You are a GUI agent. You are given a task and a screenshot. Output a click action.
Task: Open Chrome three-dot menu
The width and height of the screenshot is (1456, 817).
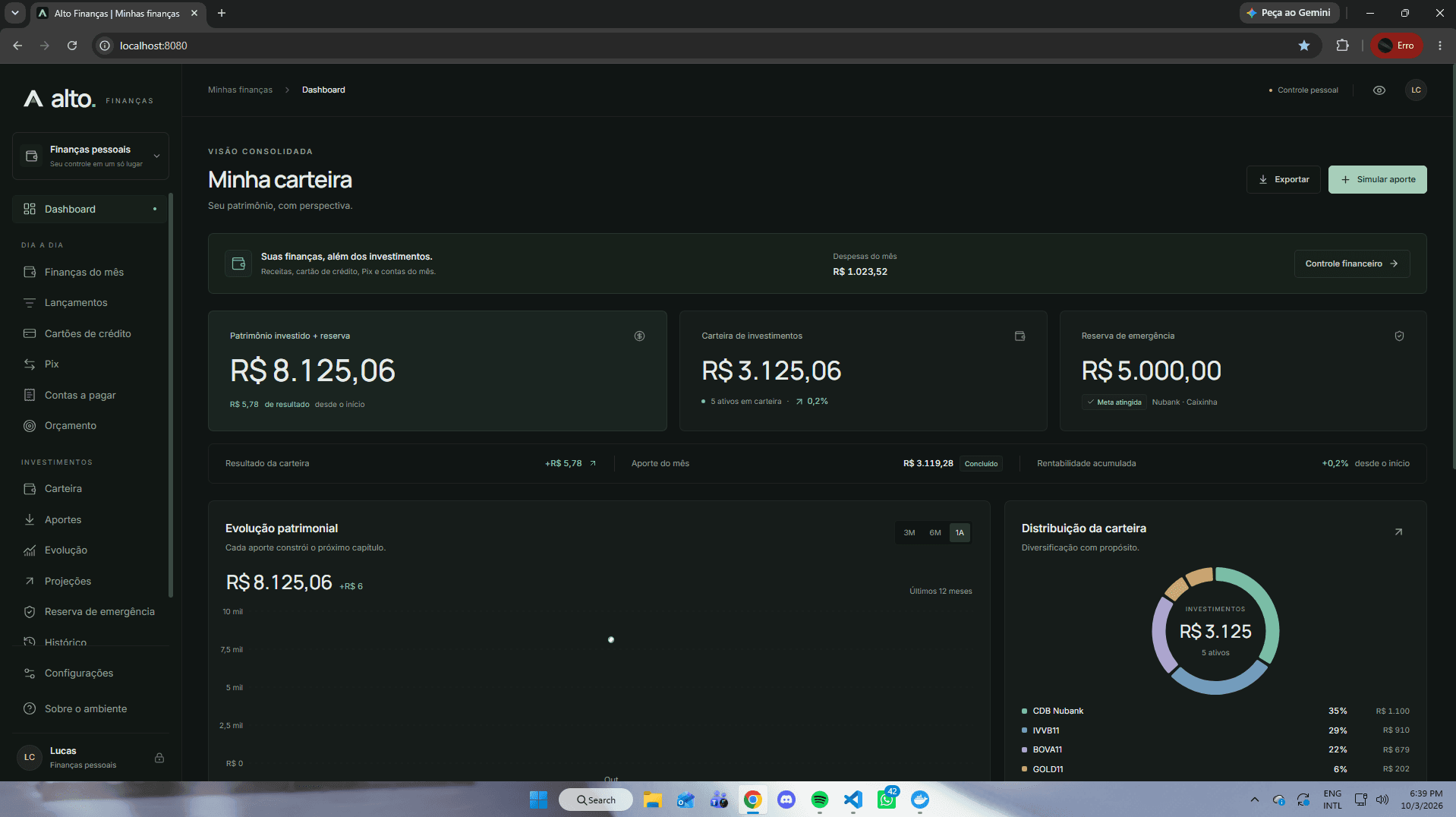point(1439,46)
